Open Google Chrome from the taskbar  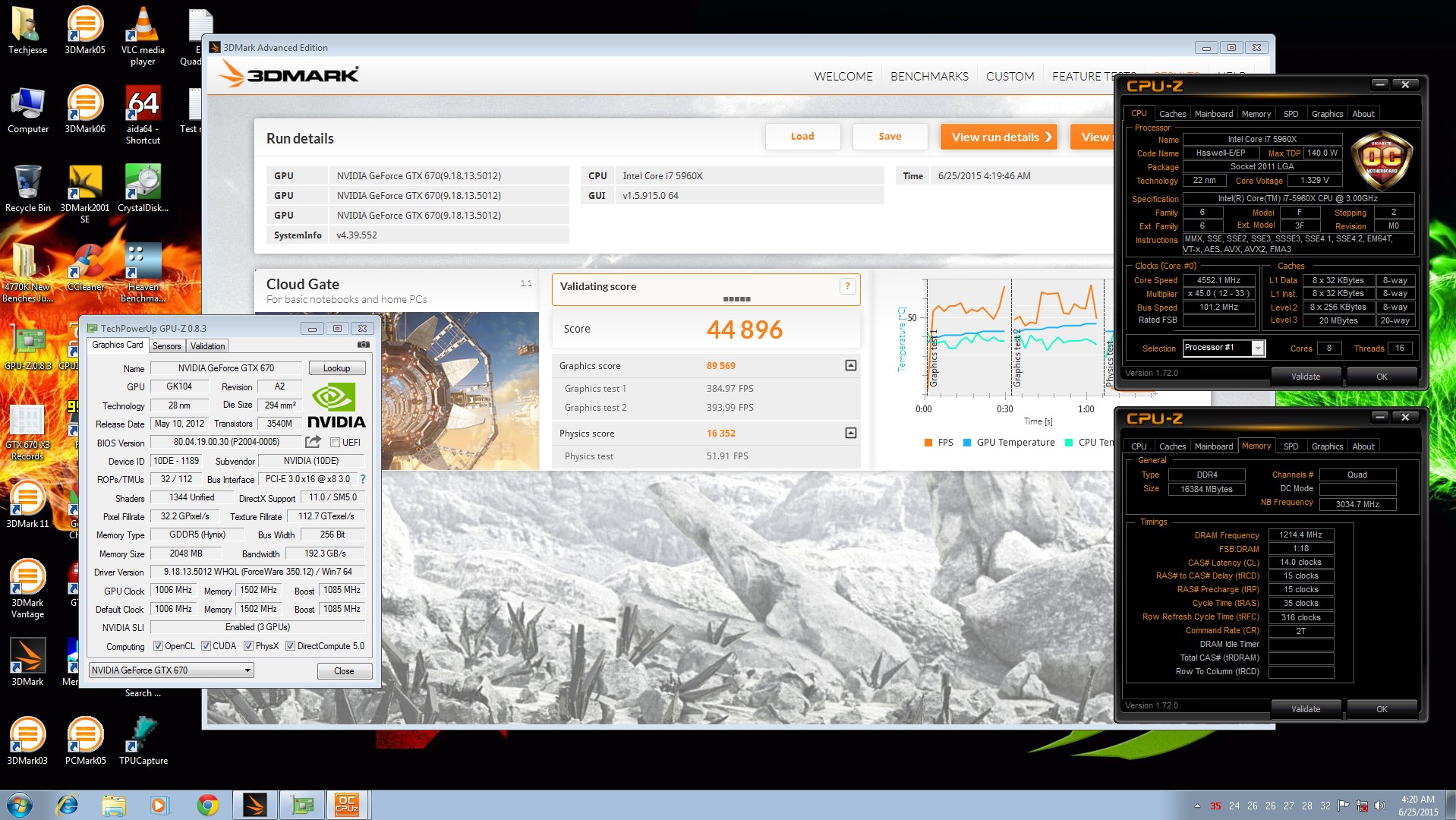[x=207, y=805]
